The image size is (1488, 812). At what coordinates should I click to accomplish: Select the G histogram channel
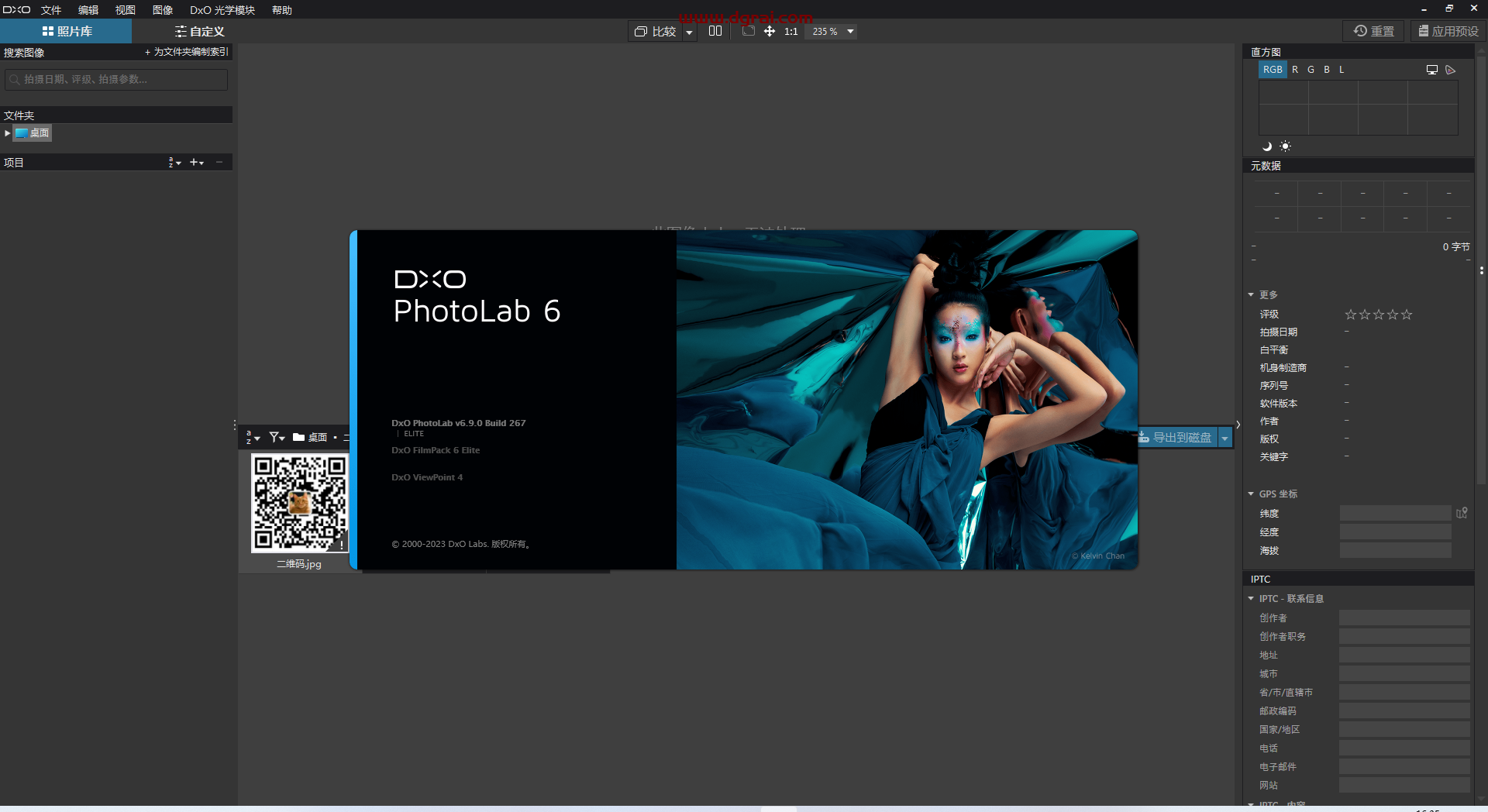(1311, 70)
